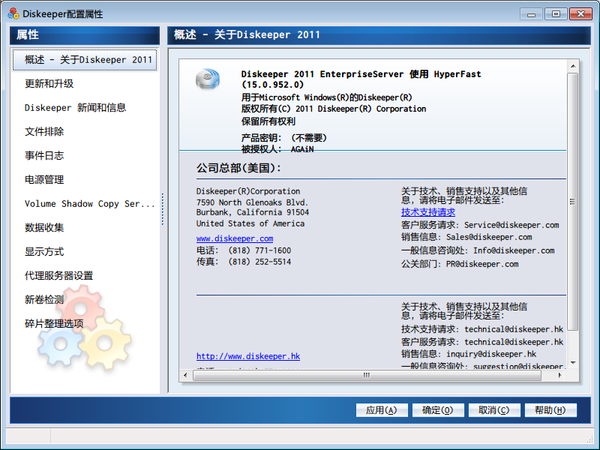Open Volume Shadow Copy Service options
The width and height of the screenshot is (600, 450).
(x=90, y=204)
